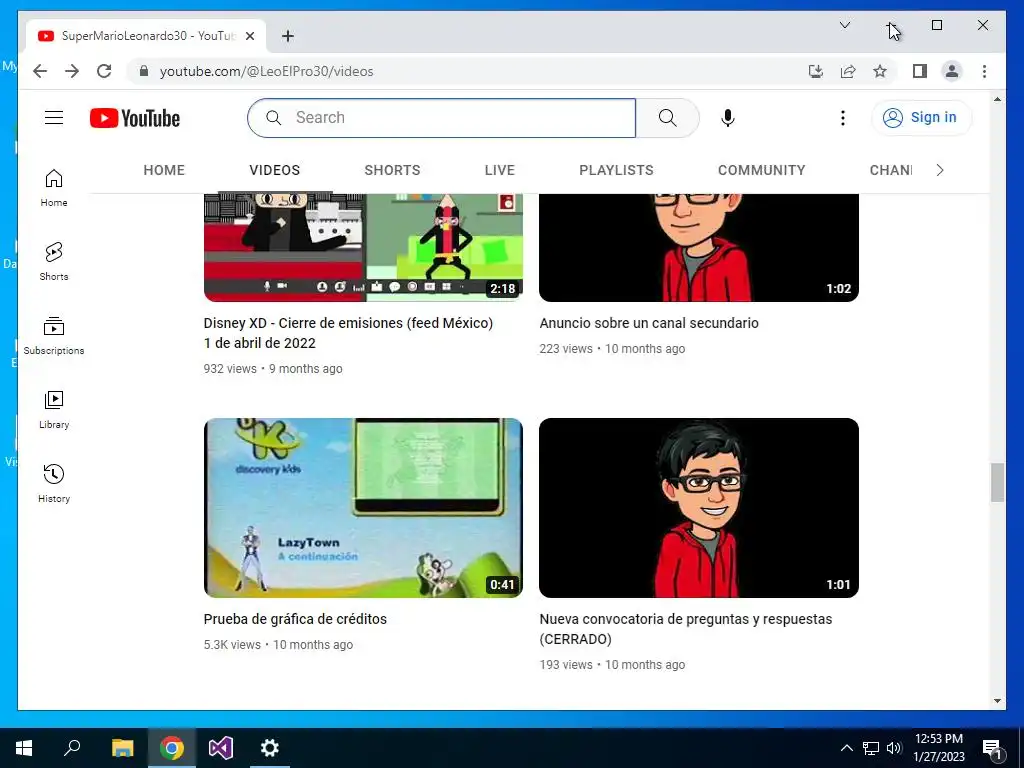Viewport: 1024px width, 768px height.
Task: Click "5.3K views" text
Action: 232,645
